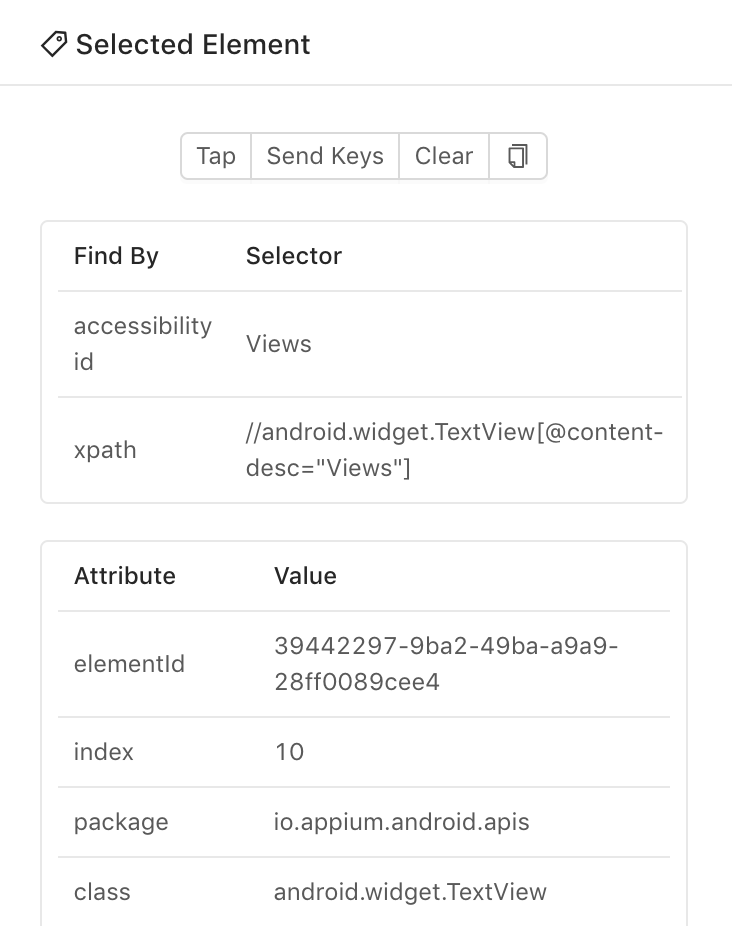Viewport: 732px width, 926px height.
Task: Click the elementId attribute label
Action: [129, 664]
